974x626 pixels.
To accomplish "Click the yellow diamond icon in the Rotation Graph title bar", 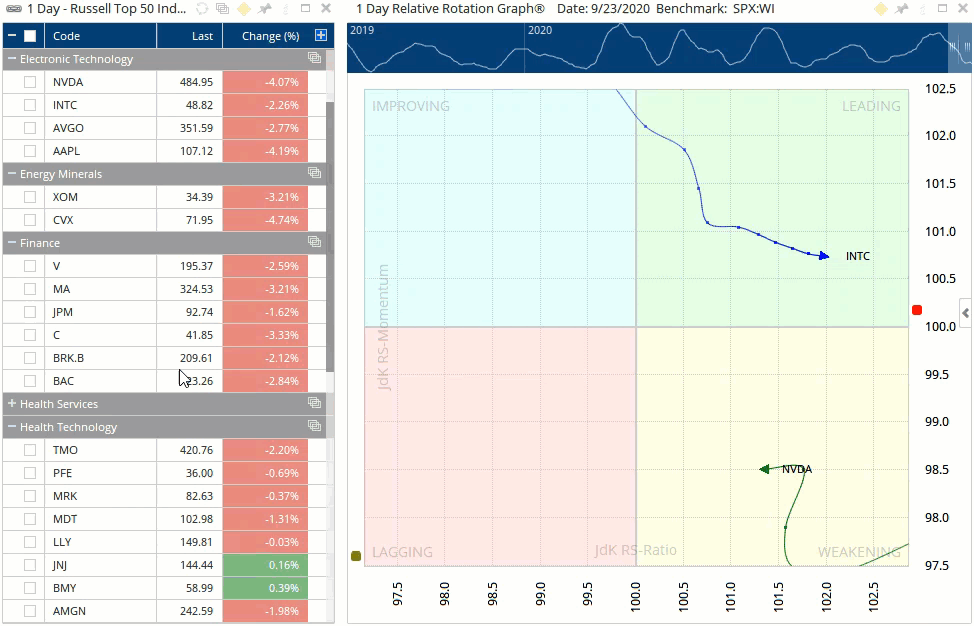I will (881, 9).
